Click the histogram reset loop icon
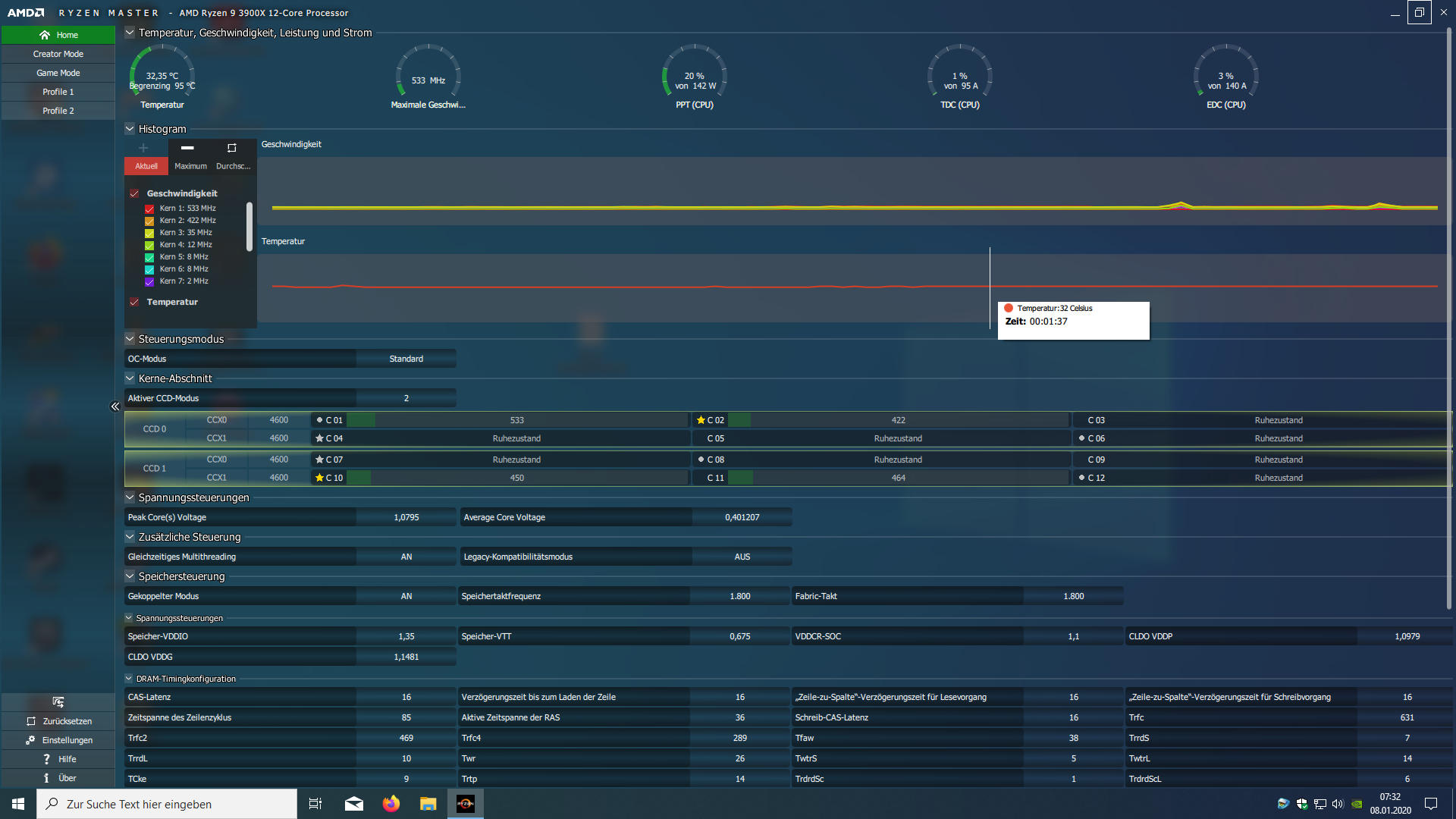 (x=232, y=148)
